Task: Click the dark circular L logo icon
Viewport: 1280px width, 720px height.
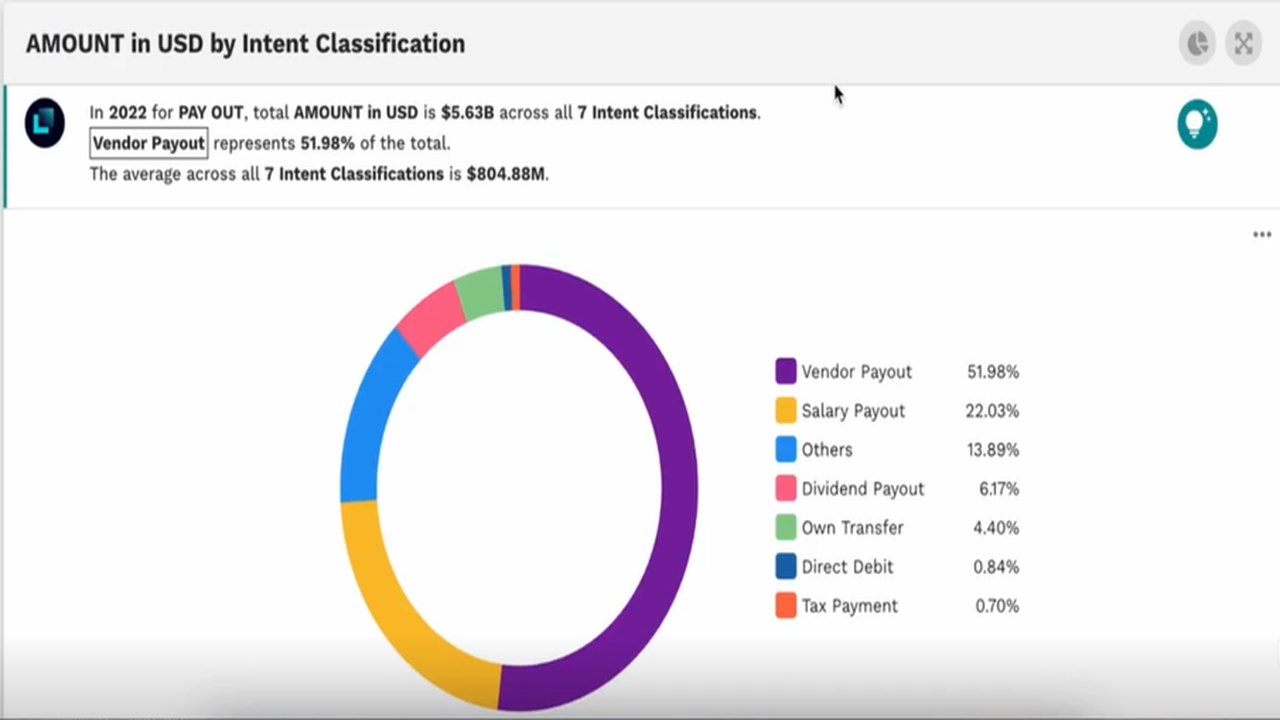Action: click(x=45, y=123)
